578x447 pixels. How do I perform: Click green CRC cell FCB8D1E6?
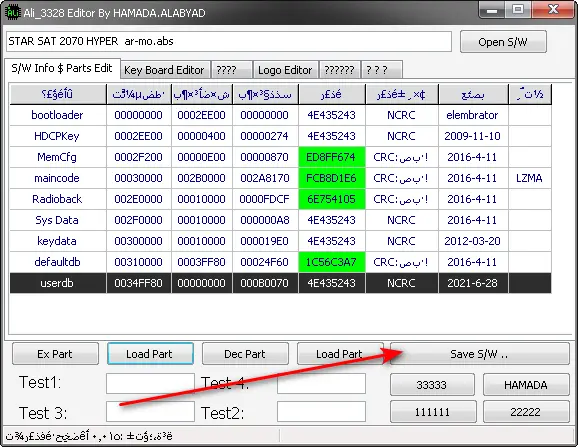[x=332, y=178]
